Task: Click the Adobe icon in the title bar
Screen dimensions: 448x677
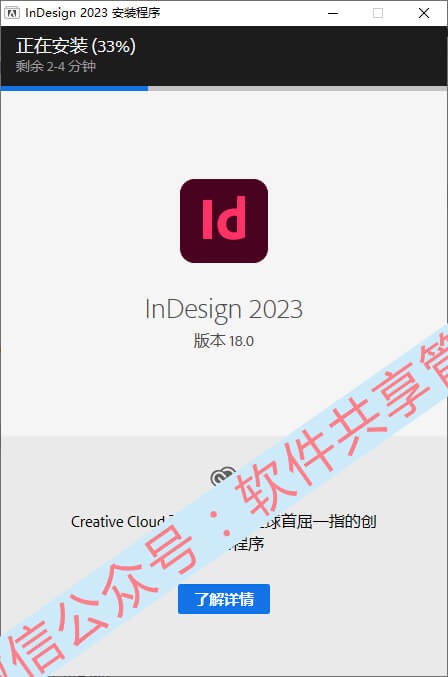Action: pos(11,13)
